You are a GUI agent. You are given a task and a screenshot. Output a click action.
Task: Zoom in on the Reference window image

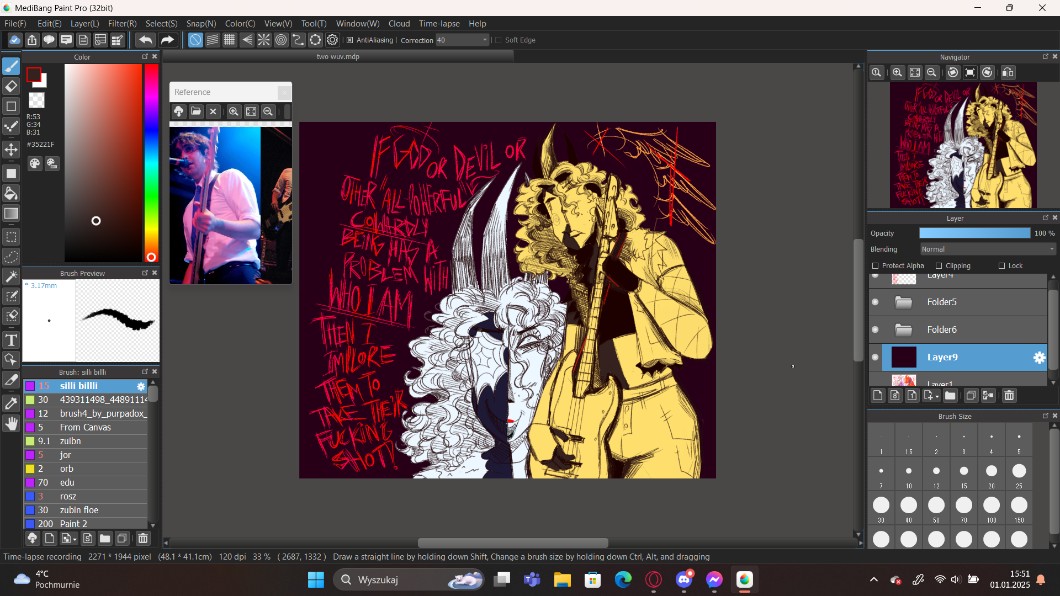[233, 112]
